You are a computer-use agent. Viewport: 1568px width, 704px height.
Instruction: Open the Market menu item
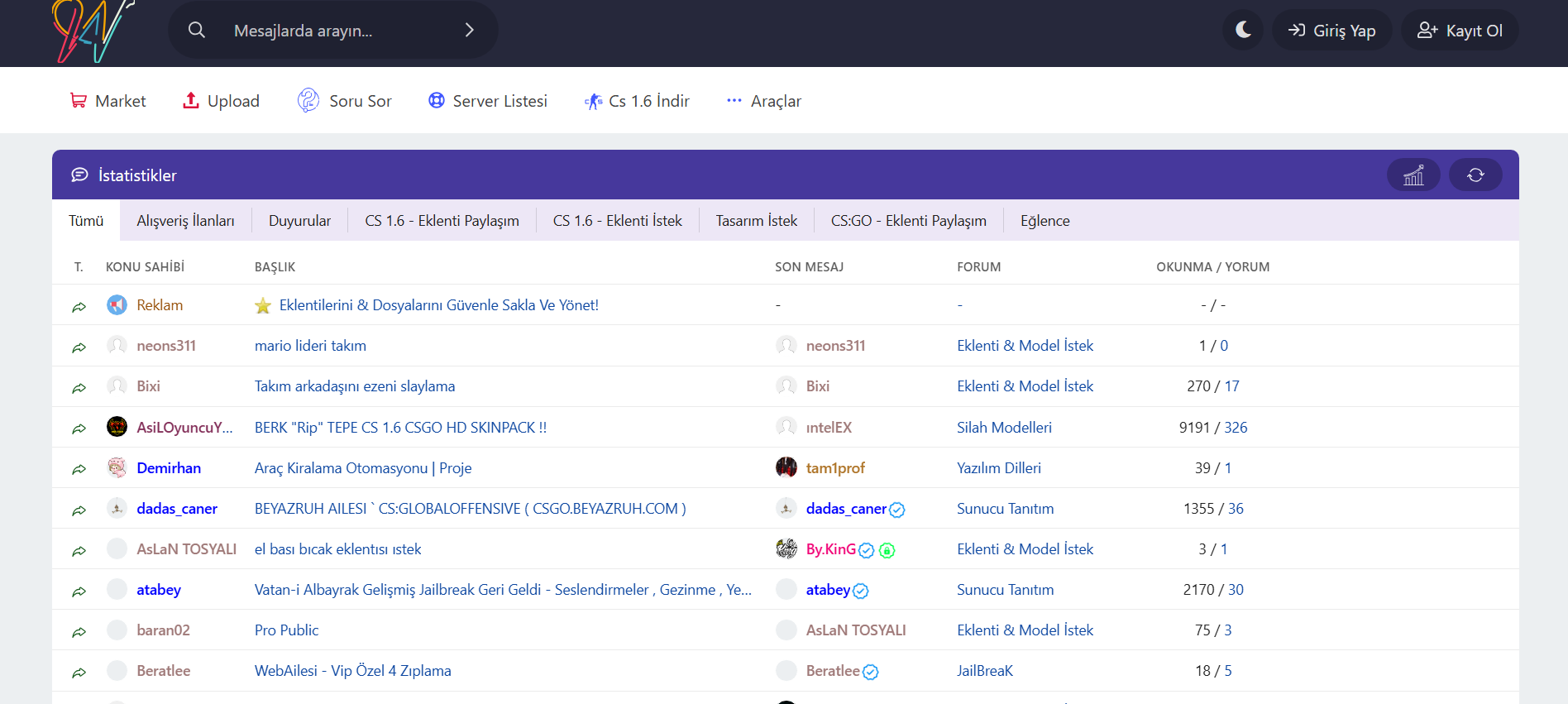(x=108, y=101)
